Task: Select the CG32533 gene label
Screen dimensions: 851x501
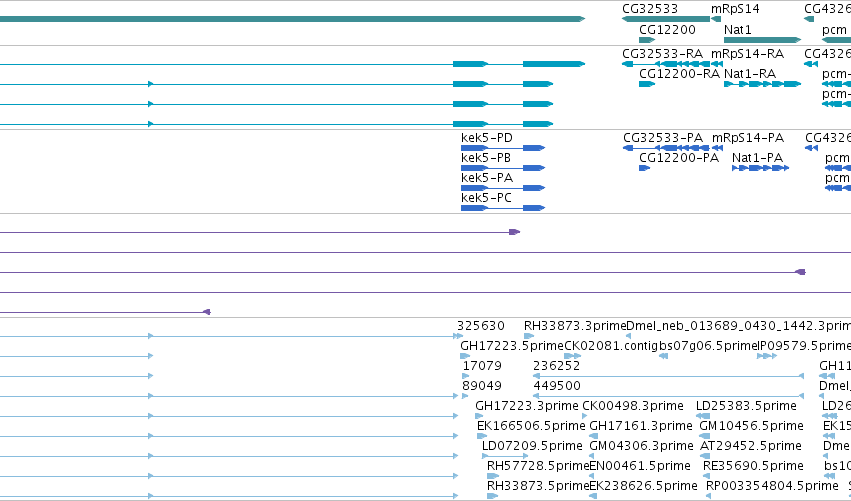Action: click(x=650, y=9)
